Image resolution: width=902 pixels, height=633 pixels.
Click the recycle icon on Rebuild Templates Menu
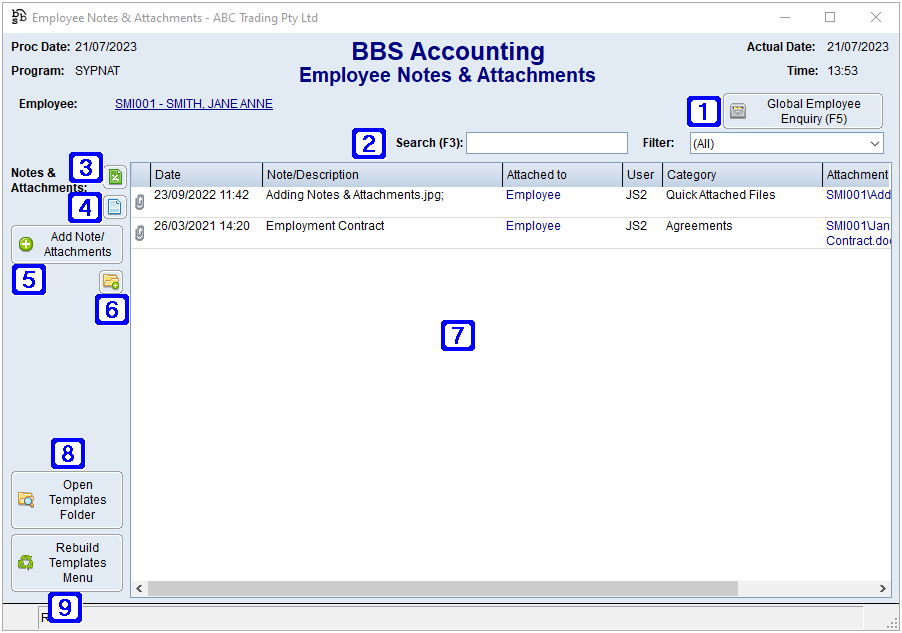(24, 562)
